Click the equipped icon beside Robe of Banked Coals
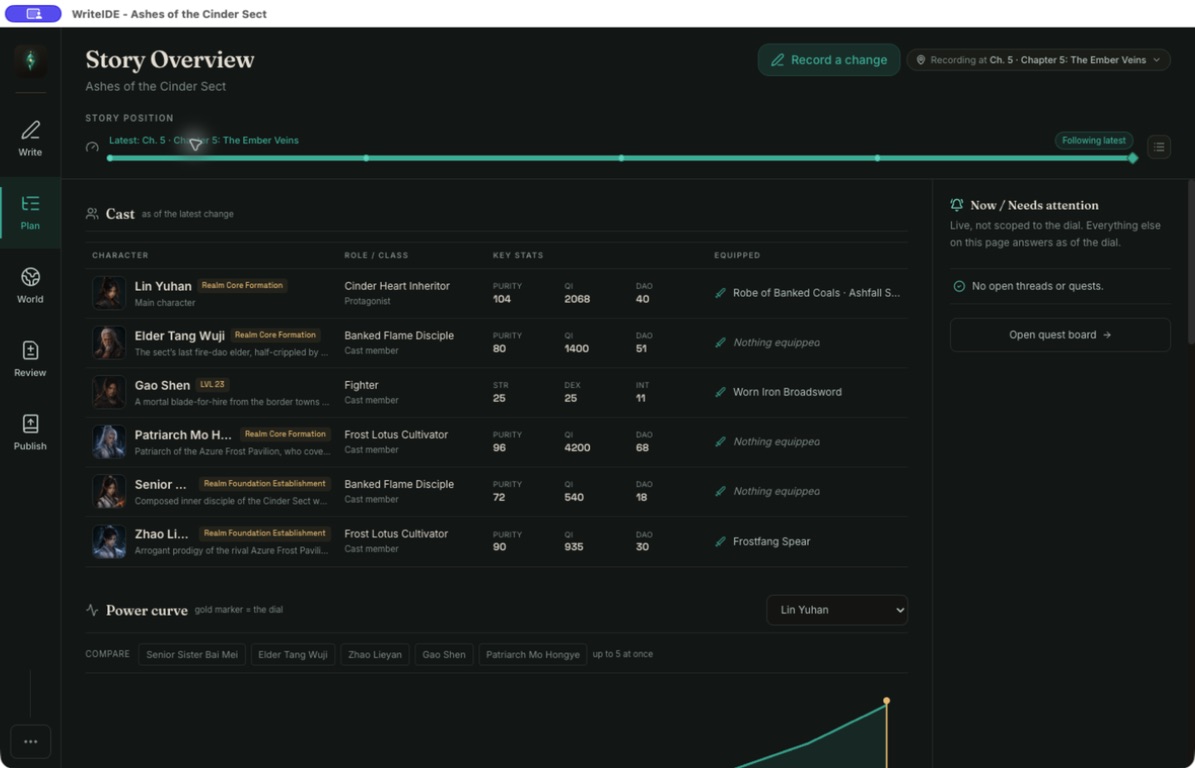Screen dimensions: 1195x768 coord(720,293)
